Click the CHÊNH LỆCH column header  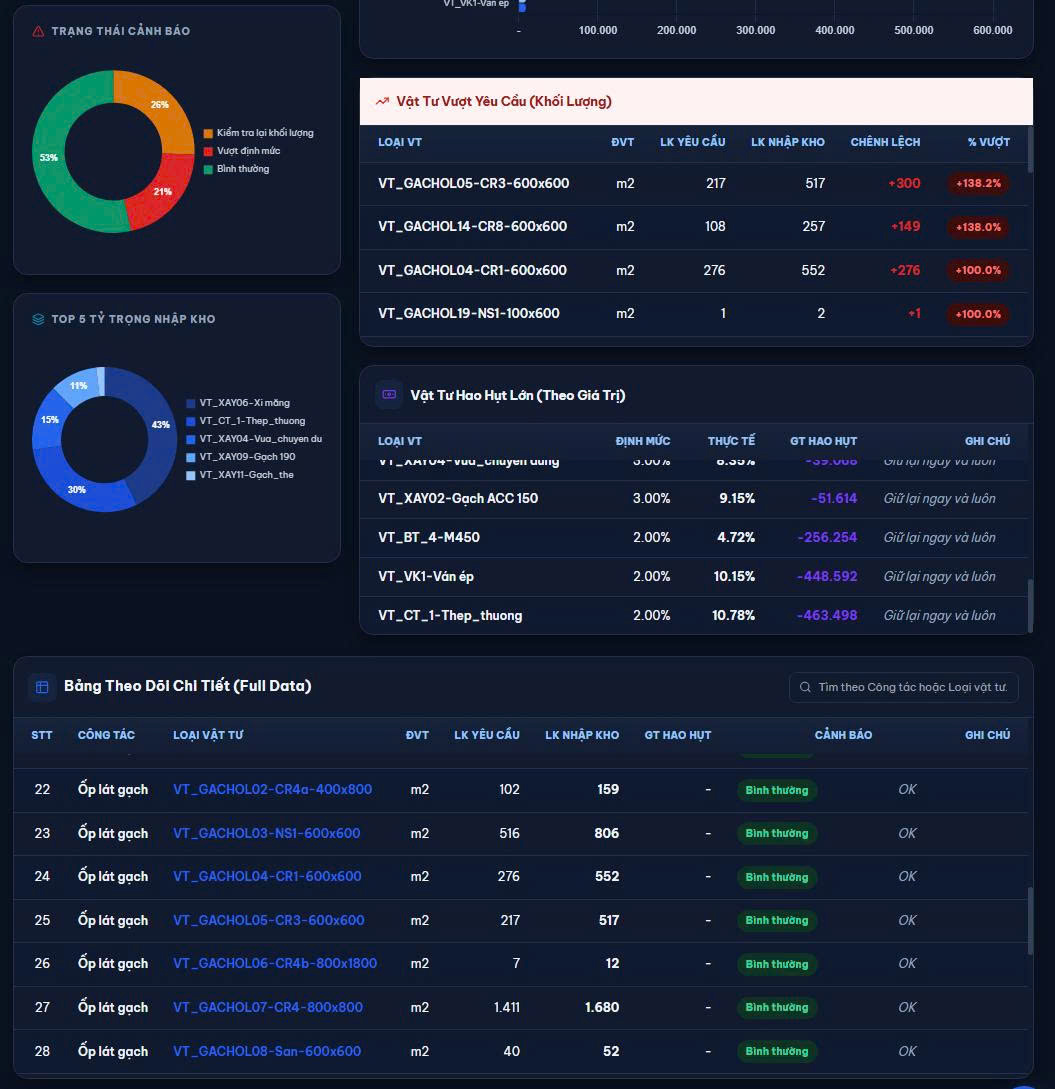click(x=886, y=142)
